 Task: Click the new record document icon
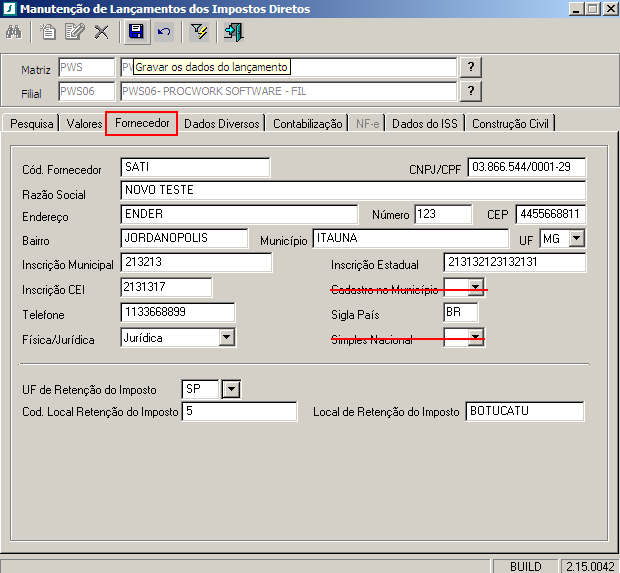(47, 32)
